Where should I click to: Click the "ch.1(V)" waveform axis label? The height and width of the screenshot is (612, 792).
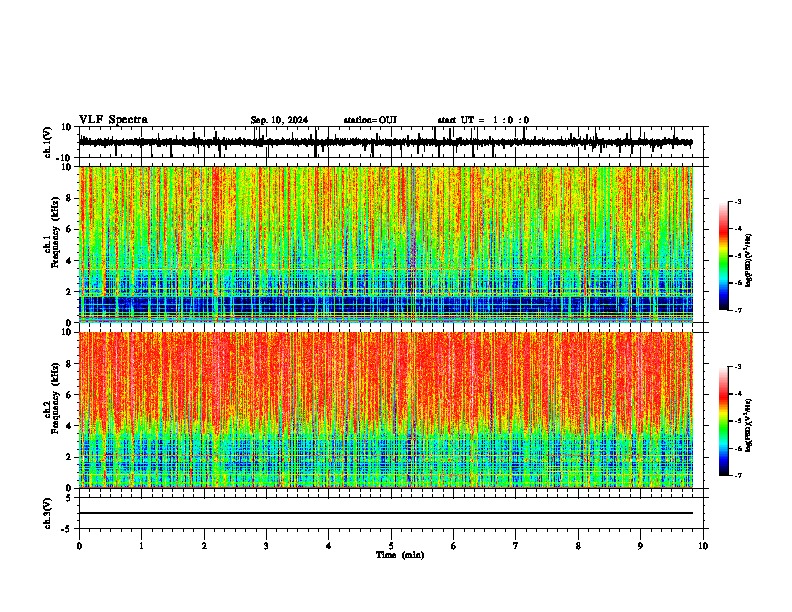48,142
